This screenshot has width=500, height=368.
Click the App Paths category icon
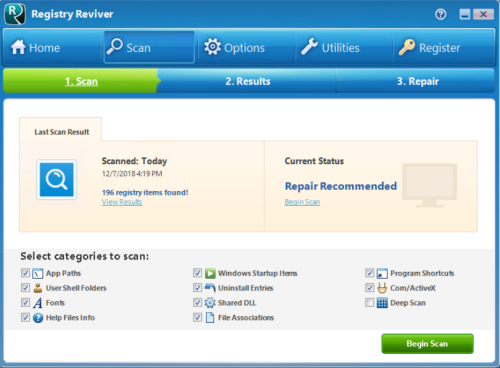coord(38,274)
